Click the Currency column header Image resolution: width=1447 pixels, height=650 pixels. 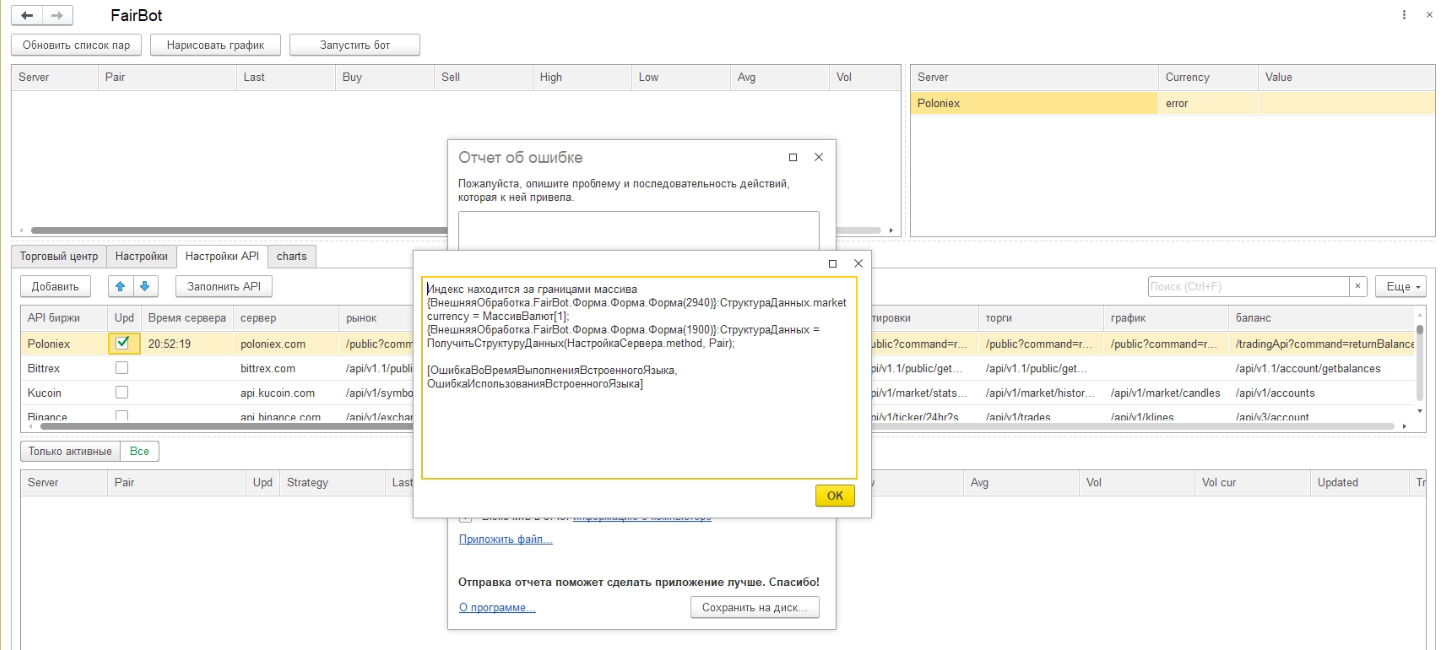click(x=1208, y=77)
